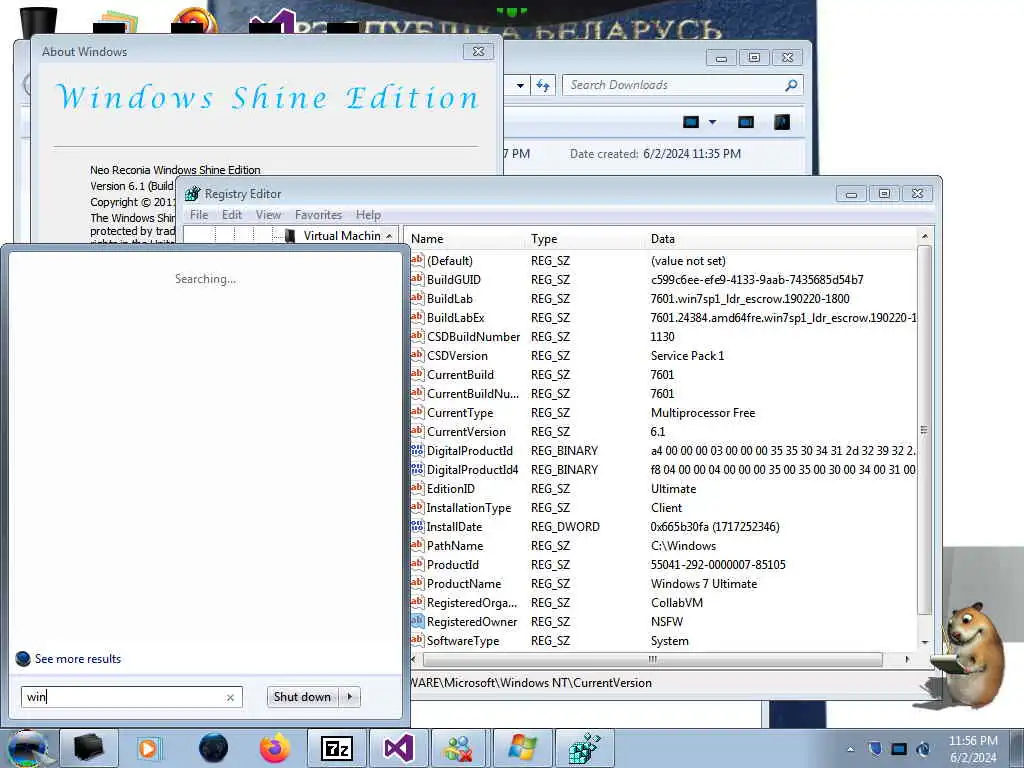Click the horizontal scrollbar thumb in Registry Editor
Screen dimensions: 1024x768
652,660
